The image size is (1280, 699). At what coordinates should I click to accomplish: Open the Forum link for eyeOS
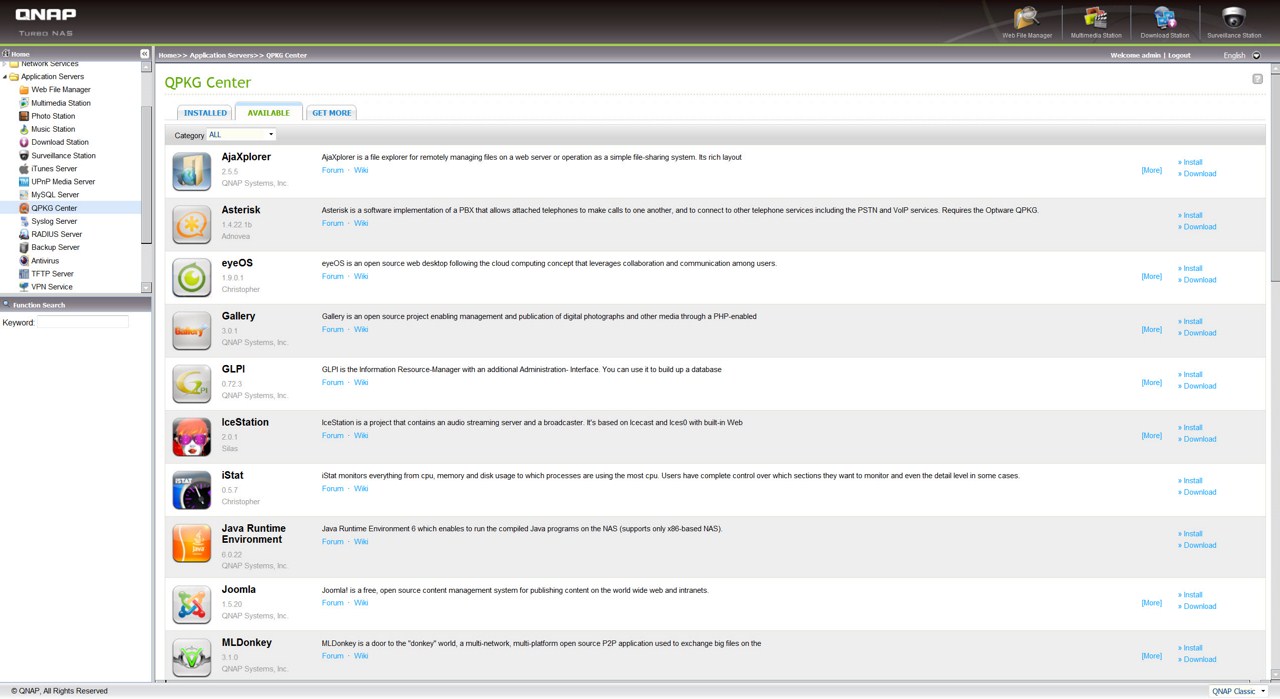tap(333, 277)
